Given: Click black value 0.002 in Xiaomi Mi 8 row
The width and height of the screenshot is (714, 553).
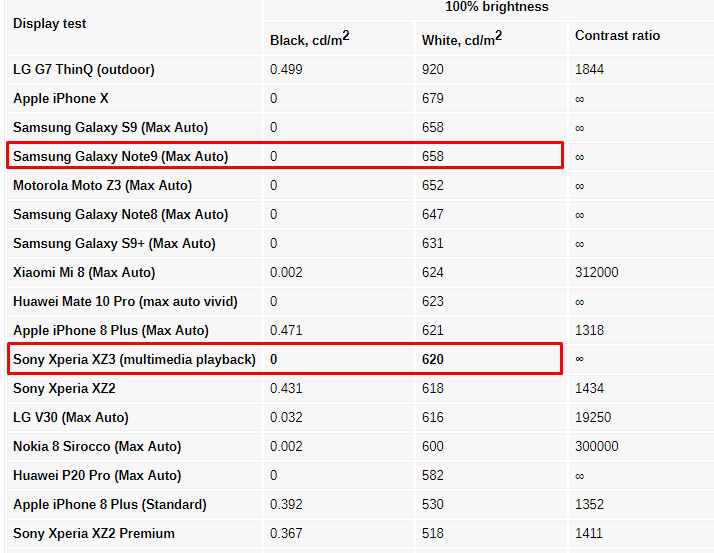Looking at the screenshot, I should (286, 272).
